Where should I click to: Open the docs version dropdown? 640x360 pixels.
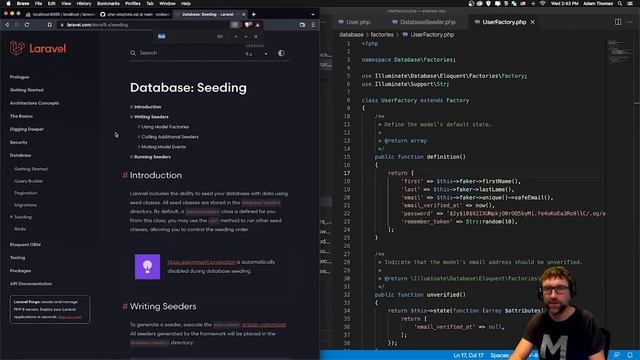[257, 53]
